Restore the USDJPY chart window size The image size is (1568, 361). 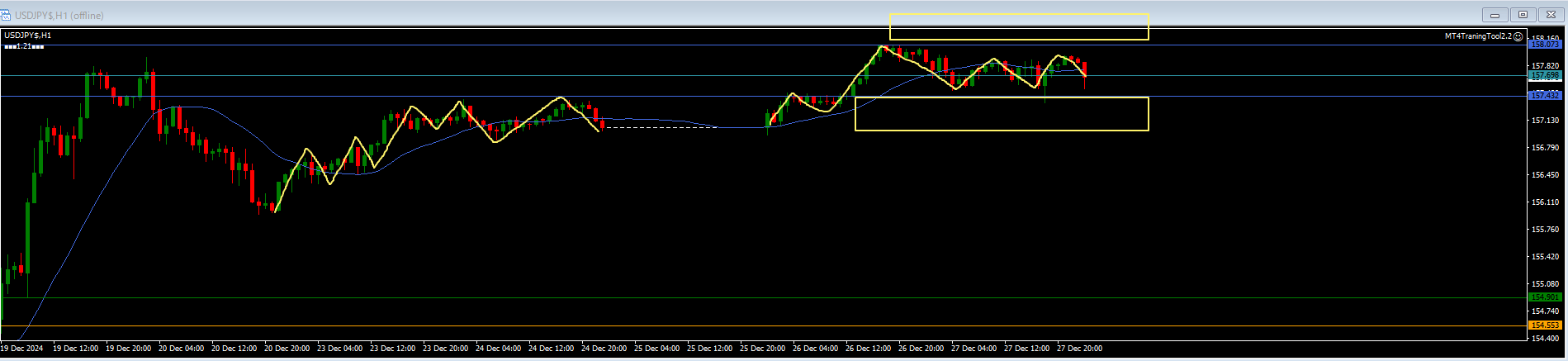(1523, 15)
